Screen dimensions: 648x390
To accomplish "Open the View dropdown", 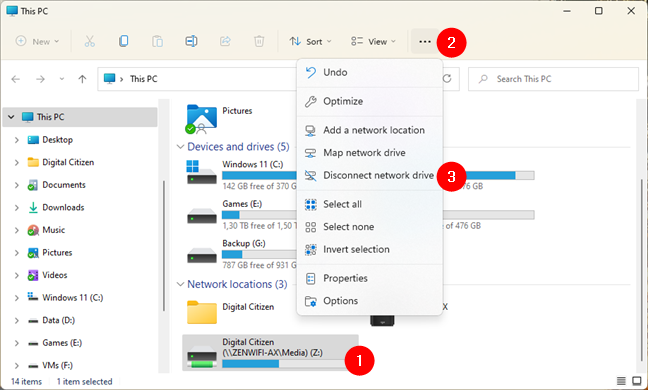I will [374, 41].
